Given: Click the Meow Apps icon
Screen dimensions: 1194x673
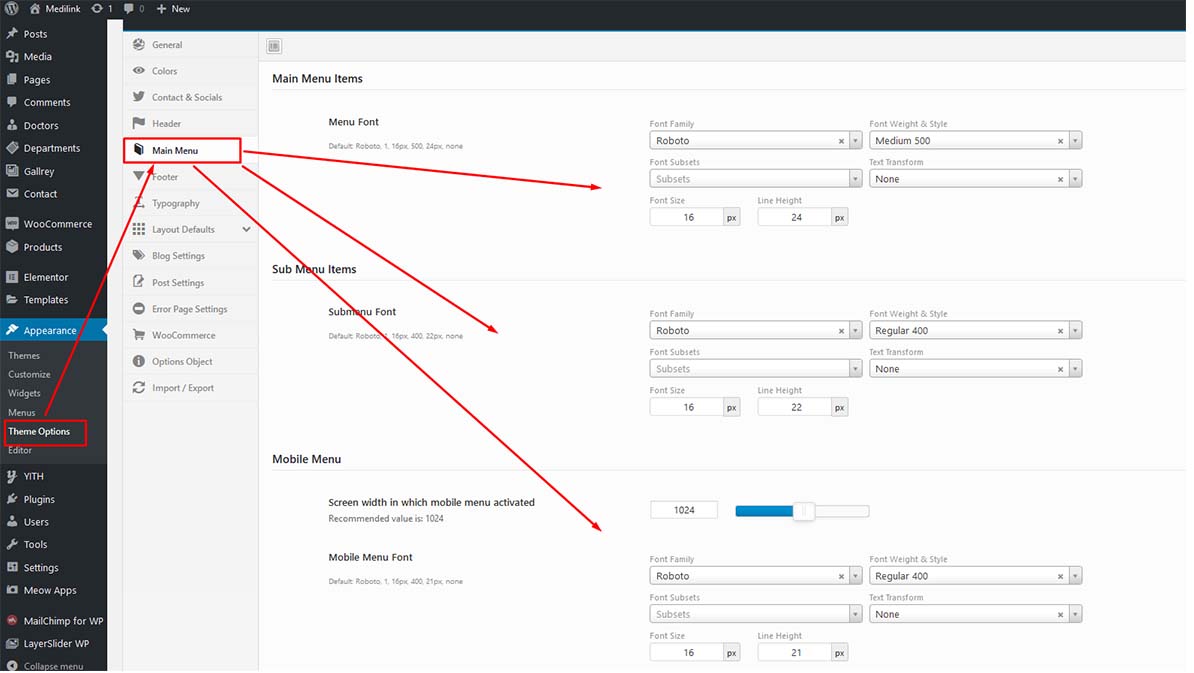Looking at the screenshot, I should pyautogui.click(x=12, y=590).
